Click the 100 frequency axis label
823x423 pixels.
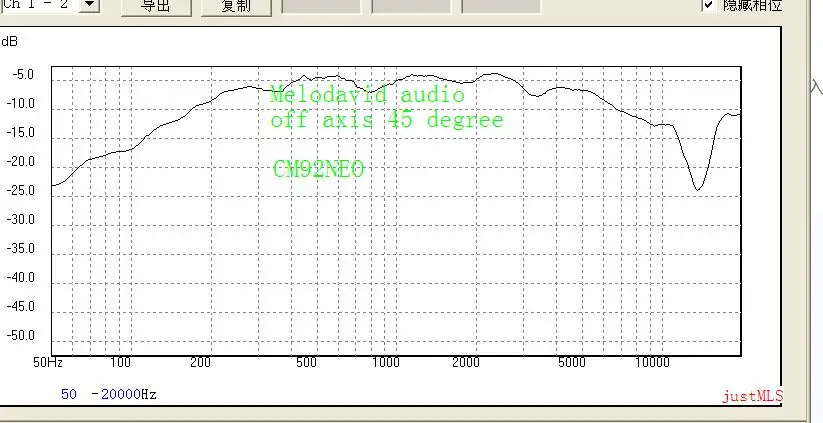pyautogui.click(x=120, y=362)
